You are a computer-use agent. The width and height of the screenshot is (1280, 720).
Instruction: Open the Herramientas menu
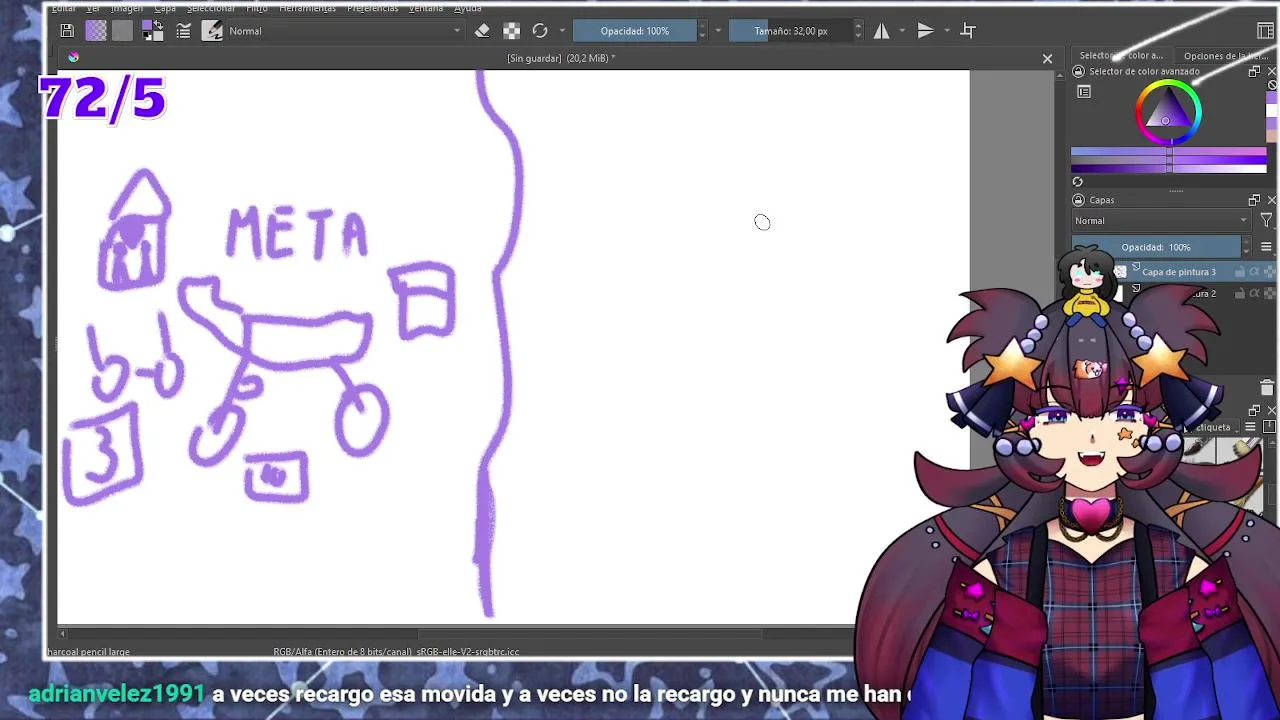[x=308, y=8]
